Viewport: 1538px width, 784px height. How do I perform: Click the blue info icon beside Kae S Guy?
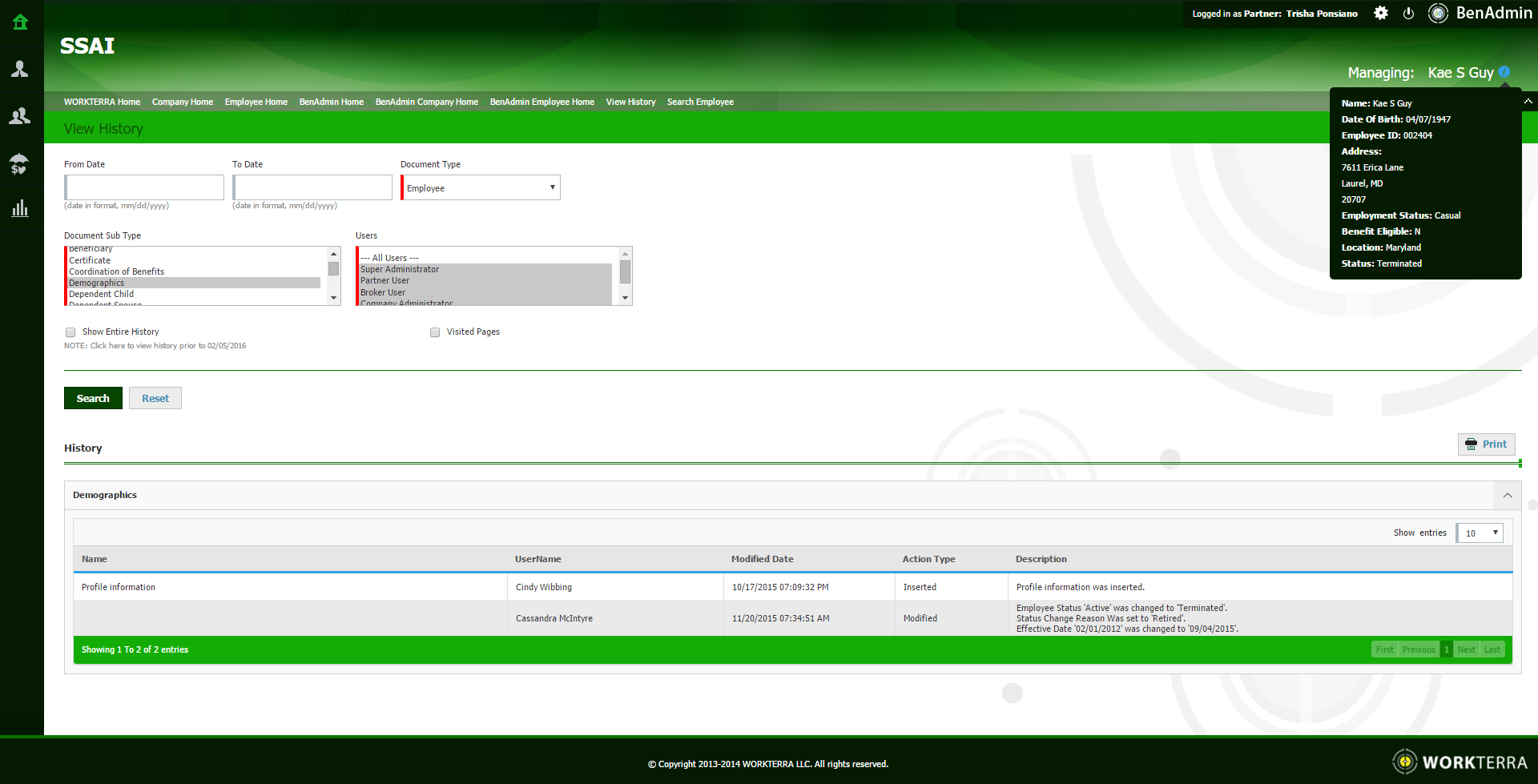click(x=1504, y=72)
